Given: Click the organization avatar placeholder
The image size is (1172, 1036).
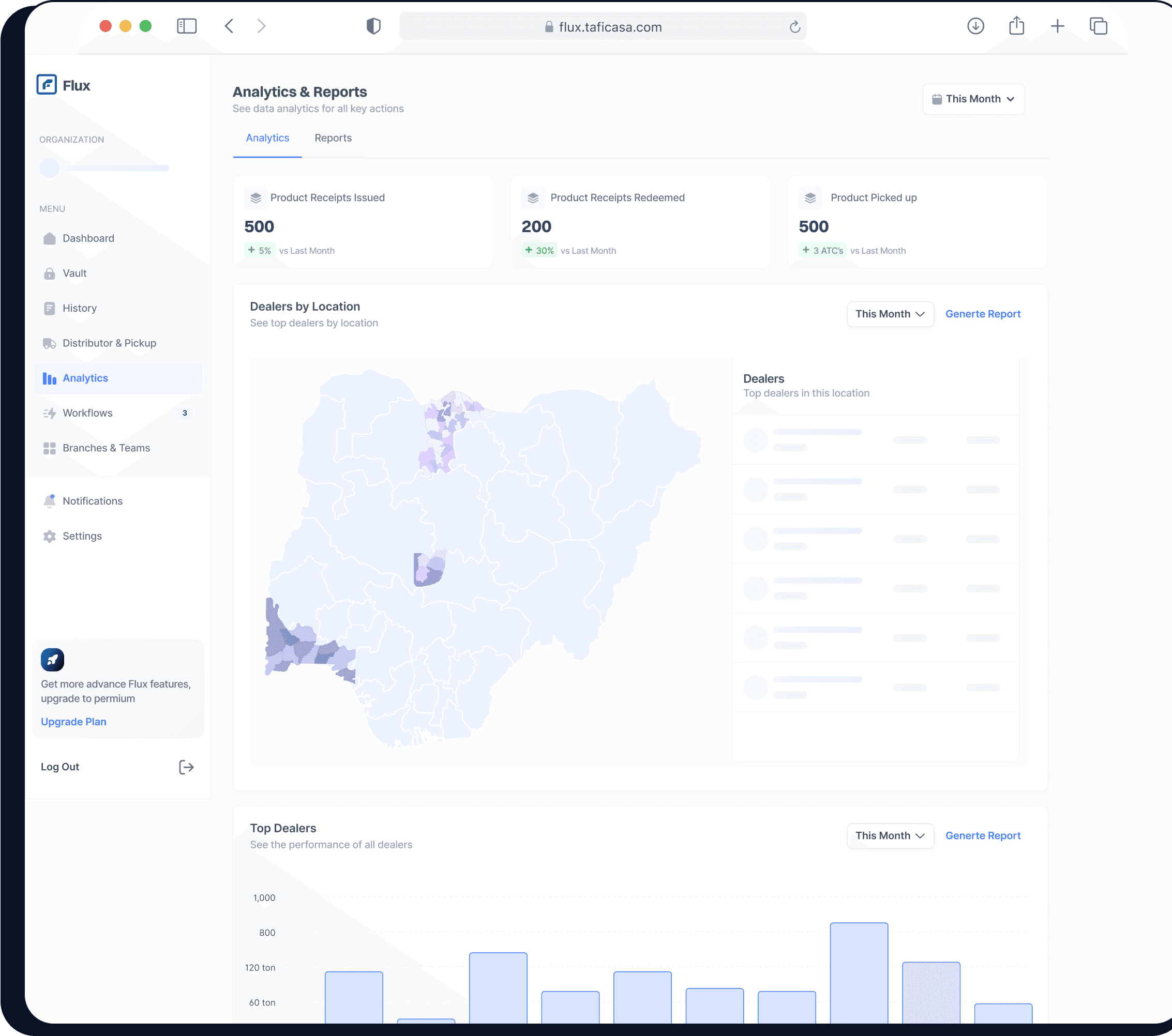Looking at the screenshot, I should coord(50,168).
